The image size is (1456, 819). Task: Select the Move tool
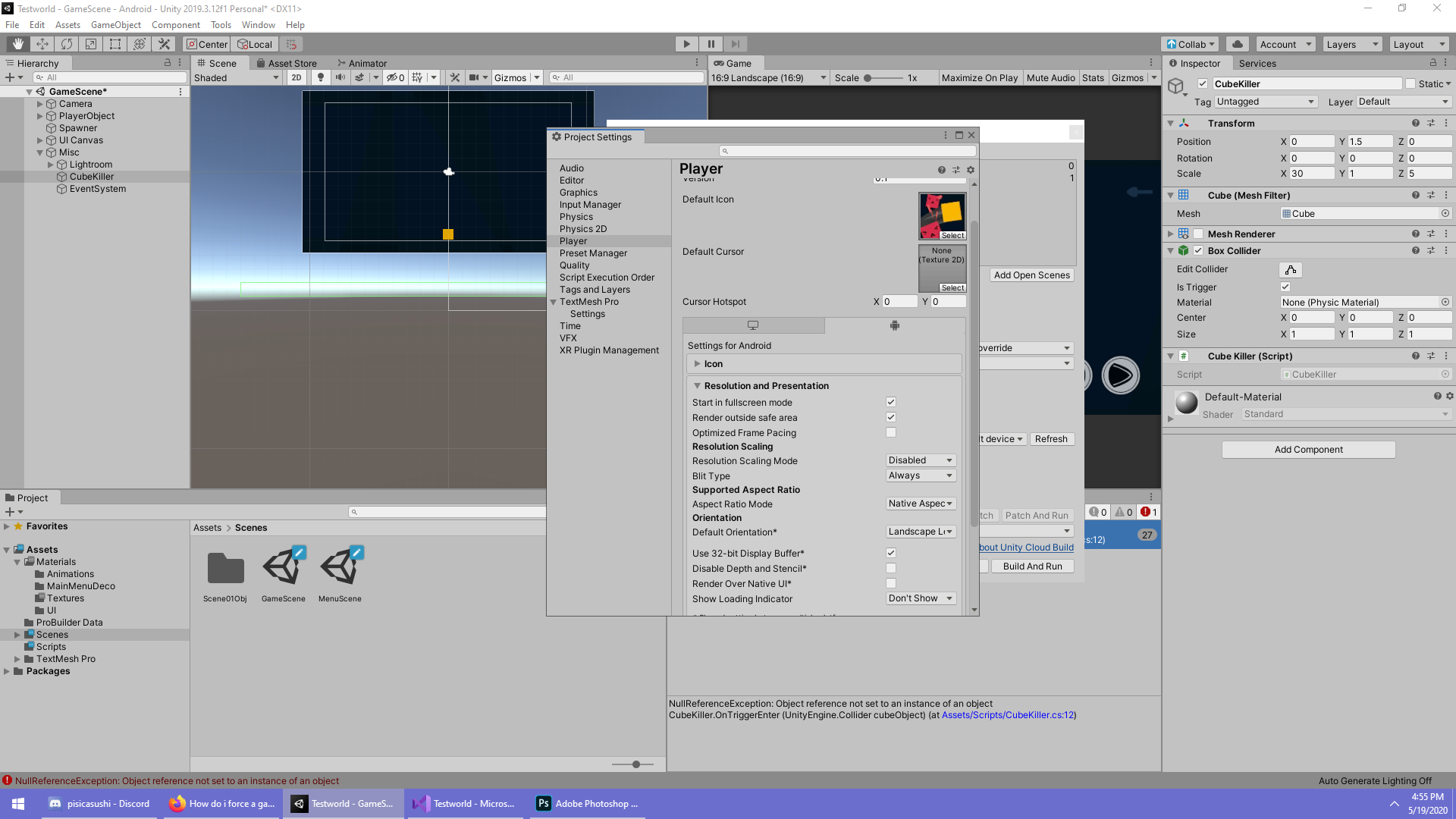[x=42, y=44]
